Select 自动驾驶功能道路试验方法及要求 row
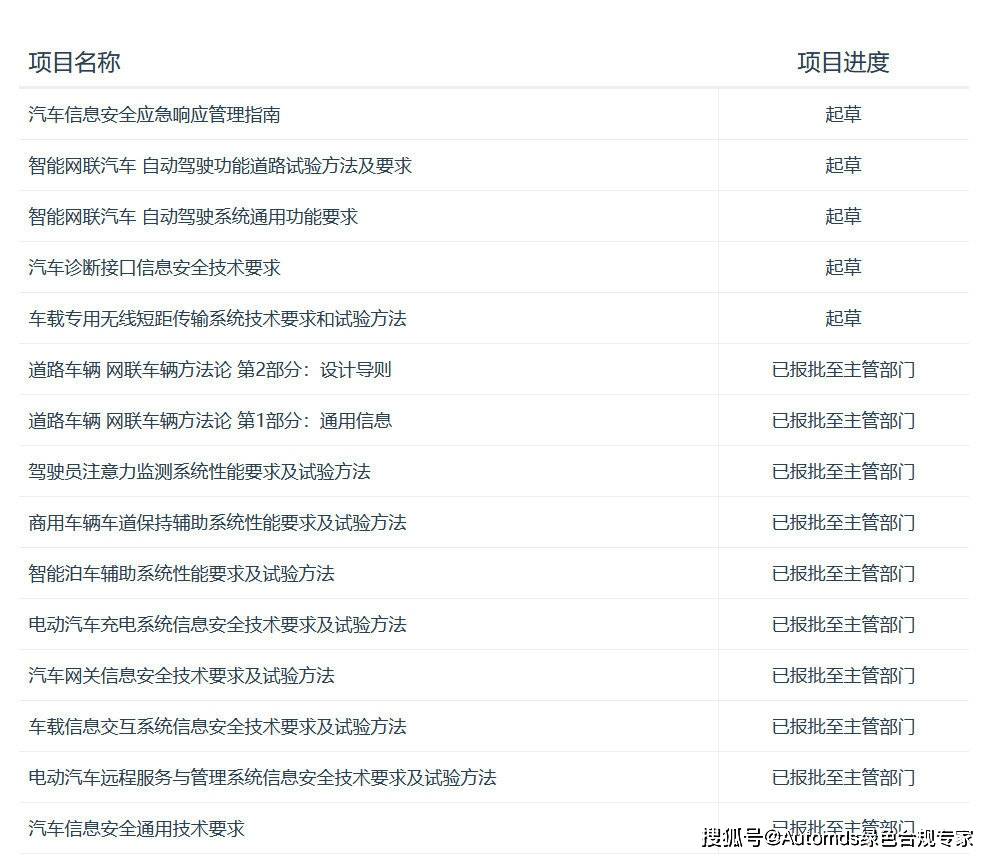The image size is (995, 859). coord(220,166)
